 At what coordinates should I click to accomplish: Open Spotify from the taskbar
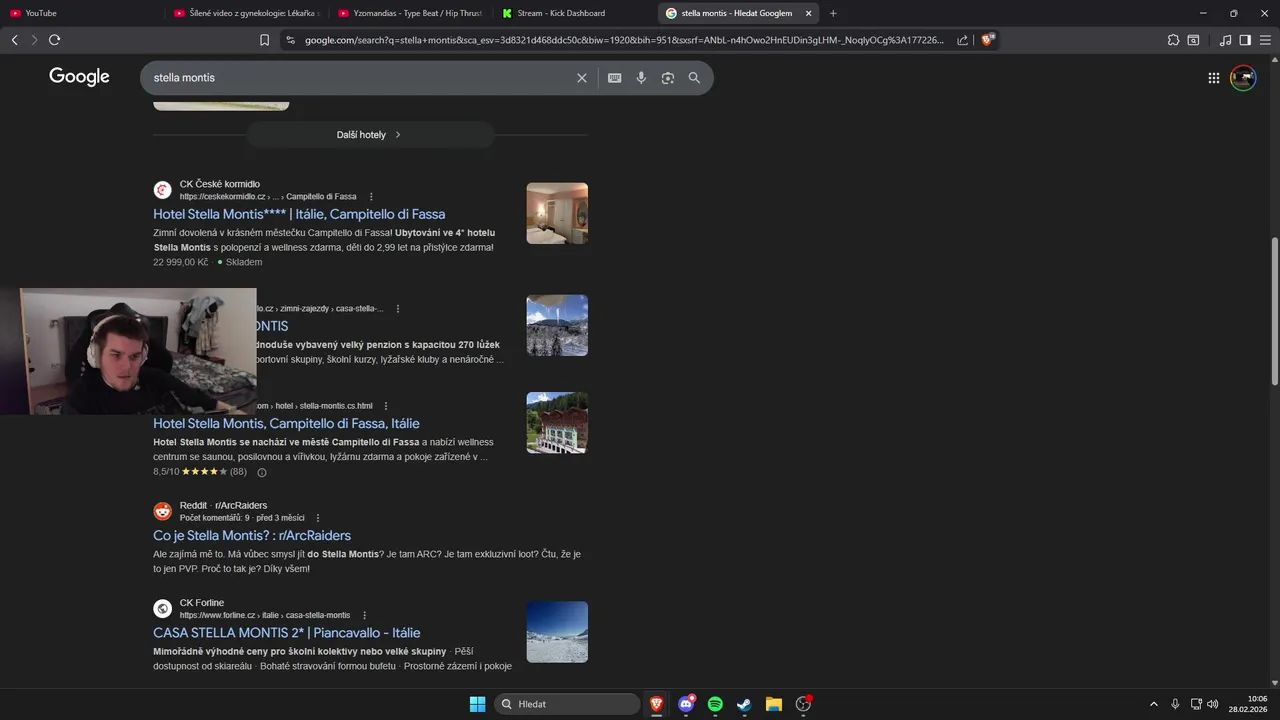coord(715,704)
